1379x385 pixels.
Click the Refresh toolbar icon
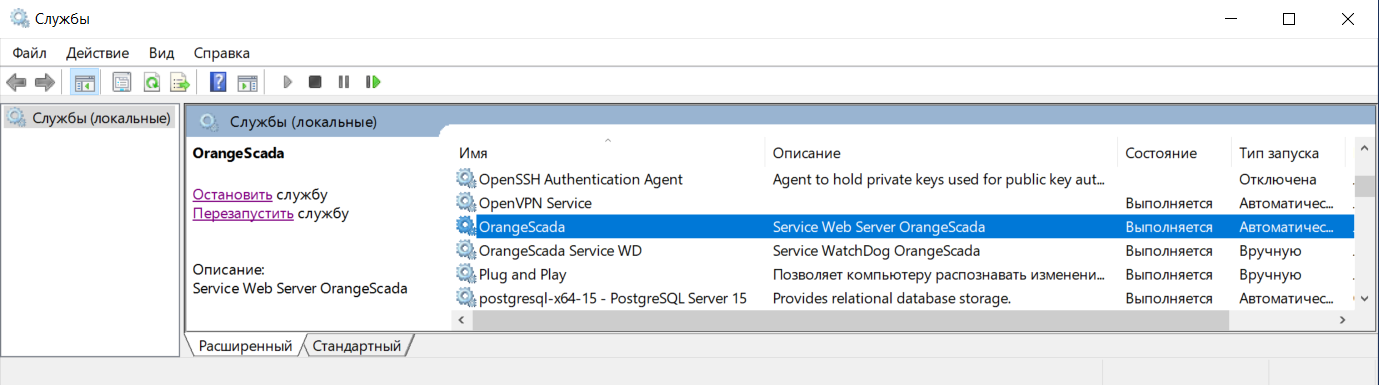[151, 82]
